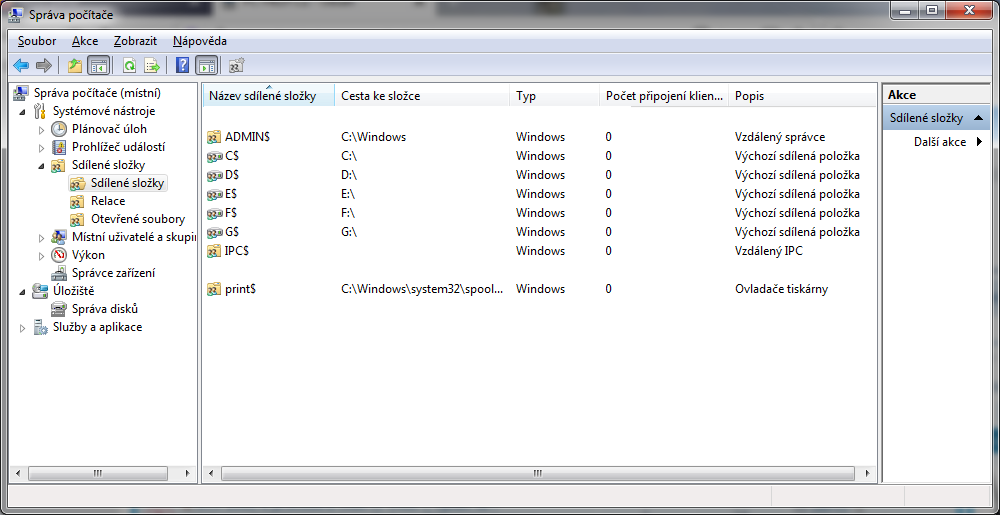The width and height of the screenshot is (1000, 515).
Task: Toggle the console tree pane toolbar button
Action: [x=98, y=65]
